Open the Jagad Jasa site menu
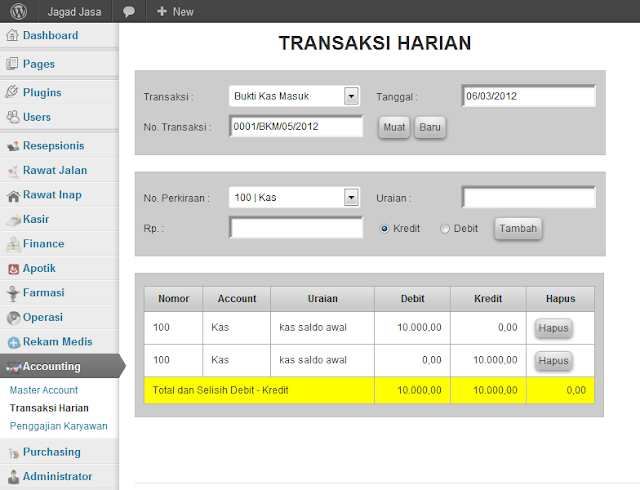This screenshot has width=640, height=490. [74, 12]
